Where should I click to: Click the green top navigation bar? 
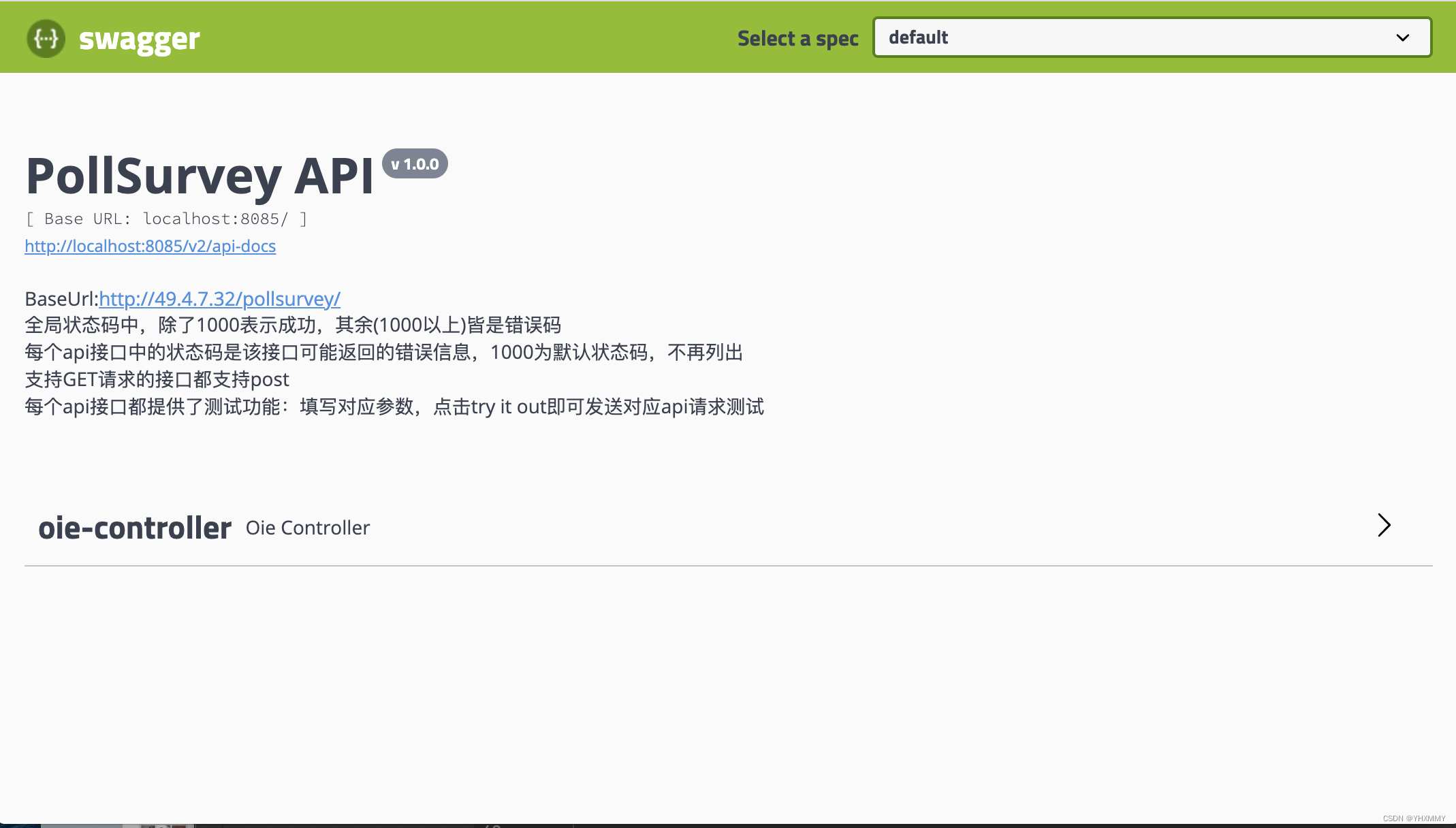(x=477, y=37)
